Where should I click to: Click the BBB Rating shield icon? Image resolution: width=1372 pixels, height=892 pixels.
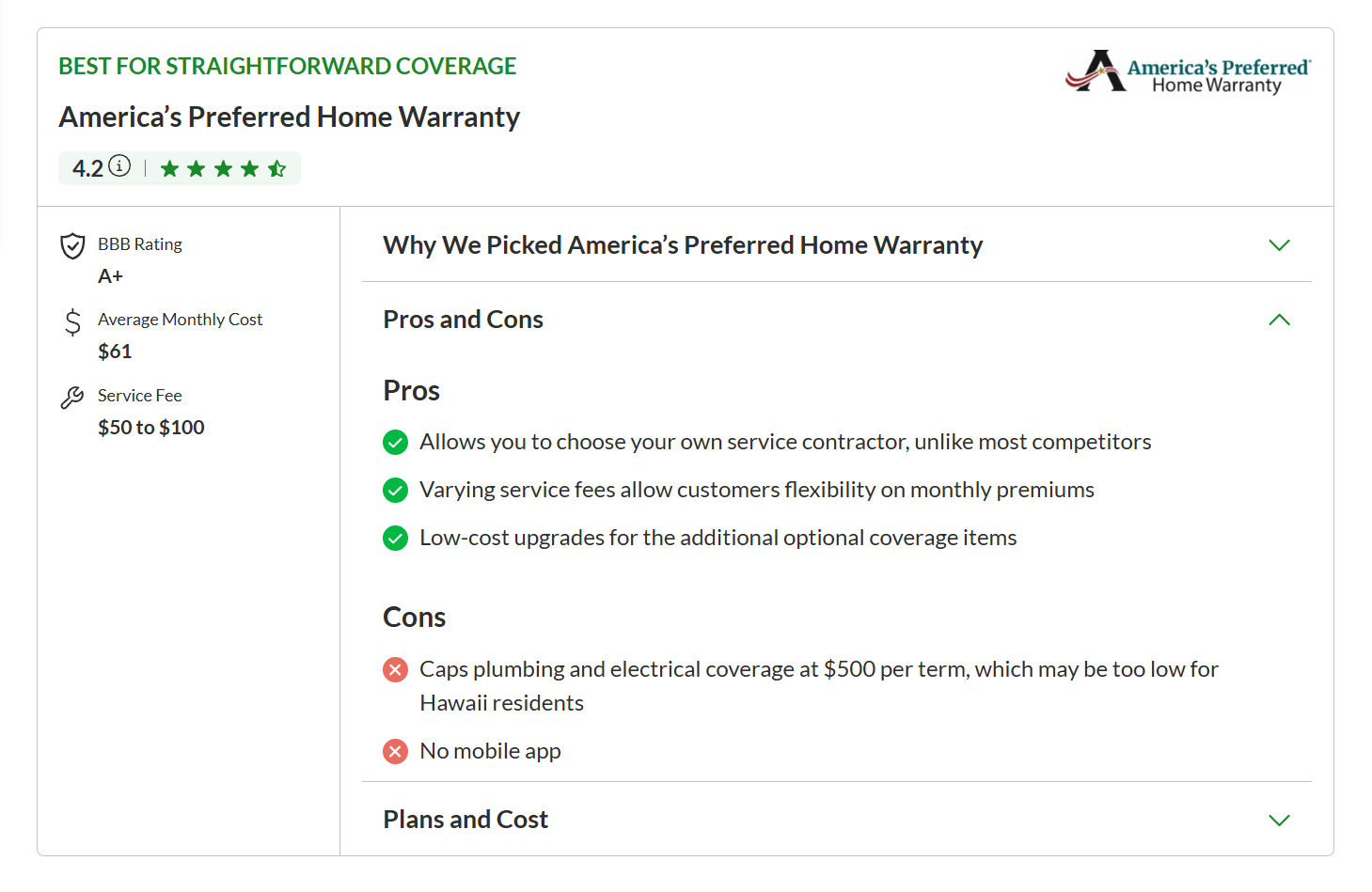(x=72, y=246)
